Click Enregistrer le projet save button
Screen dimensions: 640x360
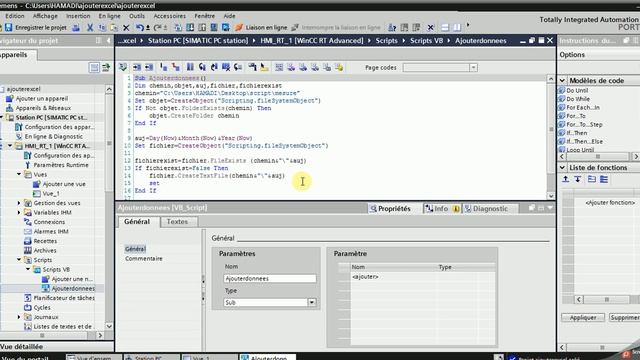pyautogui.click(x=35, y=27)
